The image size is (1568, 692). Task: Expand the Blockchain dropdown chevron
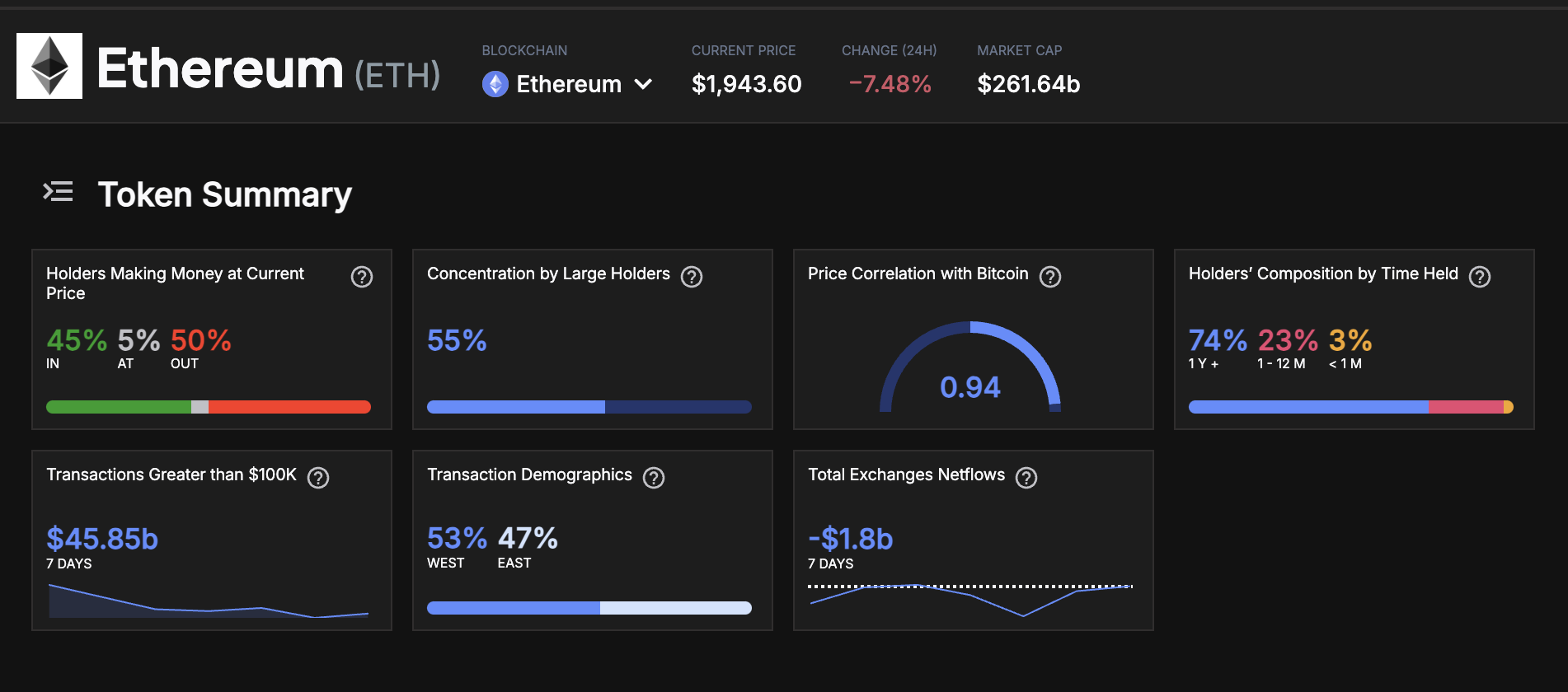tap(643, 84)
